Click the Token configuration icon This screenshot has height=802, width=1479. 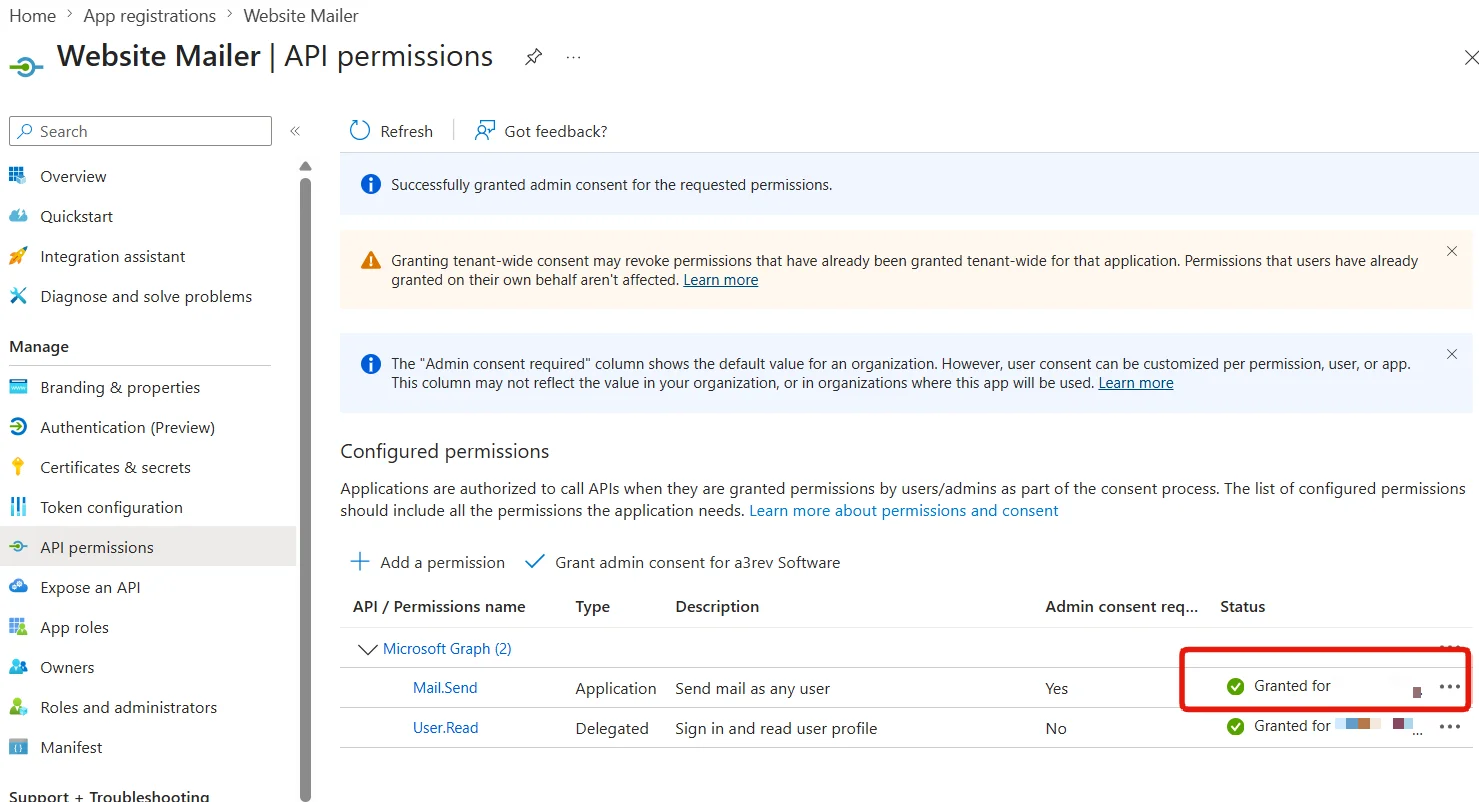(18, 507)
